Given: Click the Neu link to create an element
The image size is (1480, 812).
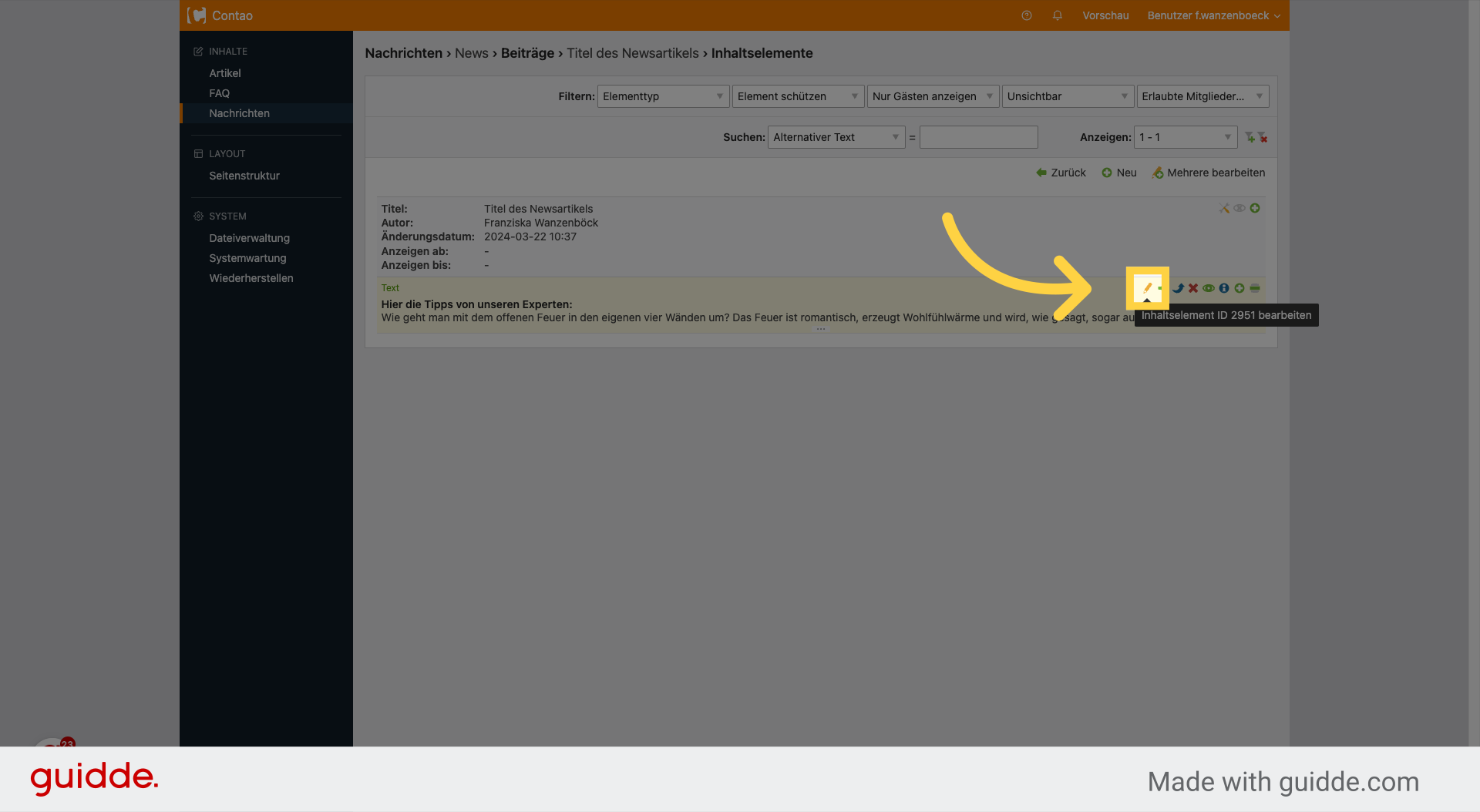Looking at the screenshot, I should coord(1127,173).
